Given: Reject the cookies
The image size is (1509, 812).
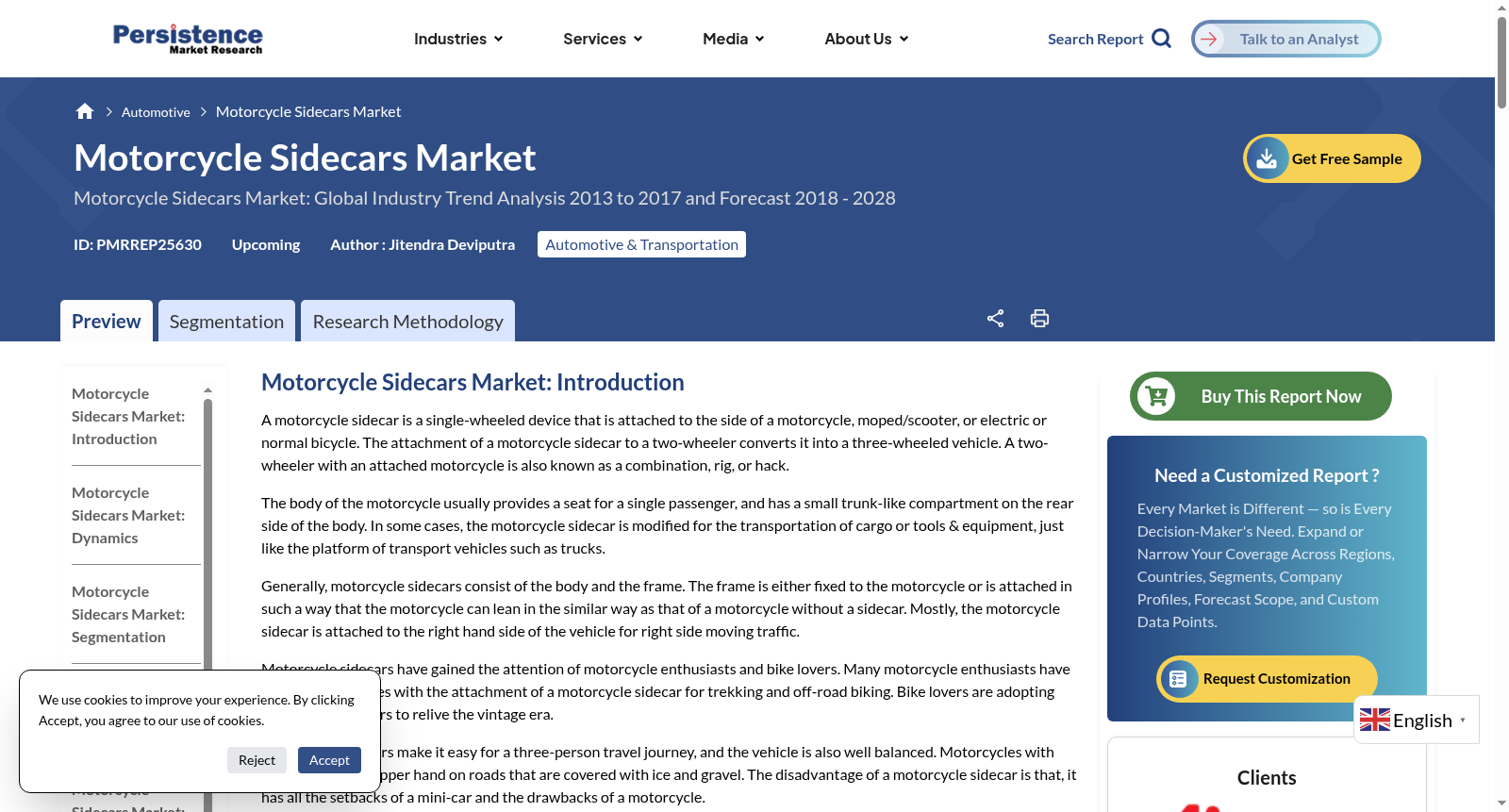Looking at the screenshot, I should (x=257, y=760).
